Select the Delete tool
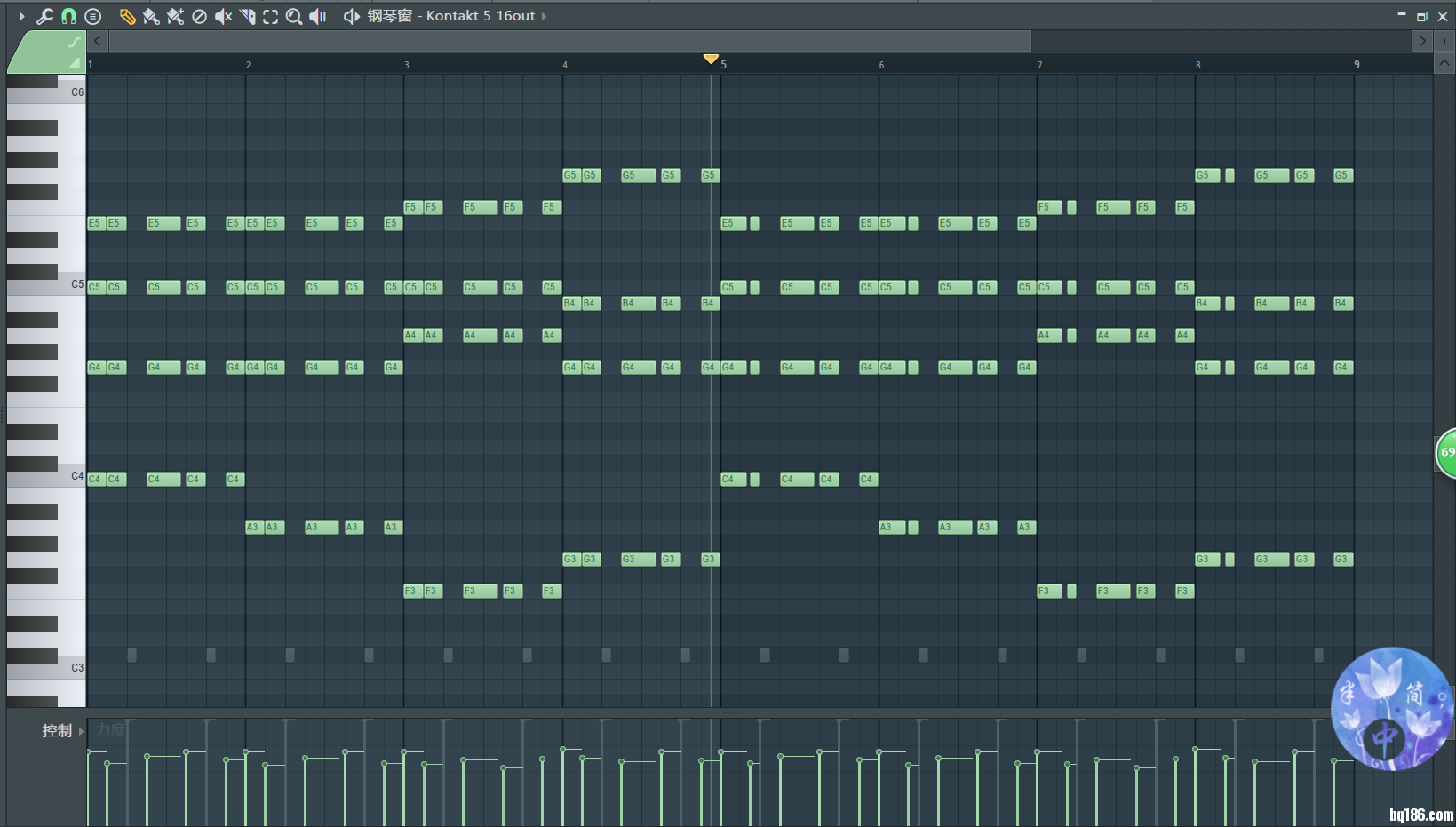Image resolution: width=1456 pixels, height=827 pixels. pyautogui.click(x=199, y=16)
